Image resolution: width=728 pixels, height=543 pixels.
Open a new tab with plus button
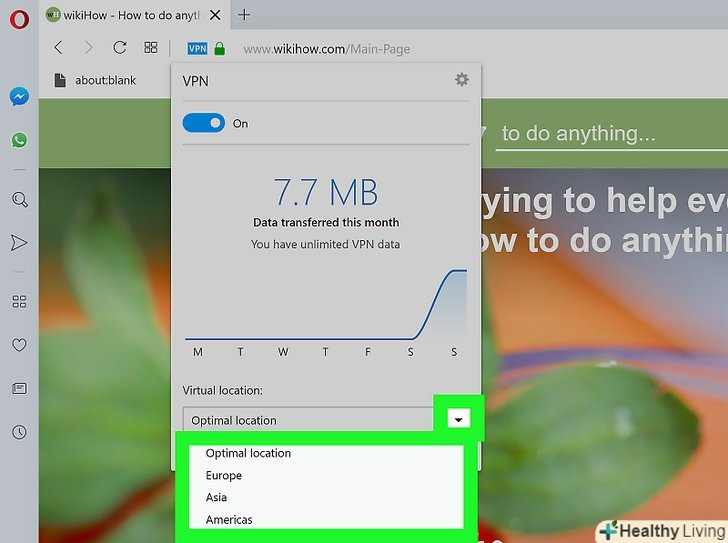coord(244,15)
